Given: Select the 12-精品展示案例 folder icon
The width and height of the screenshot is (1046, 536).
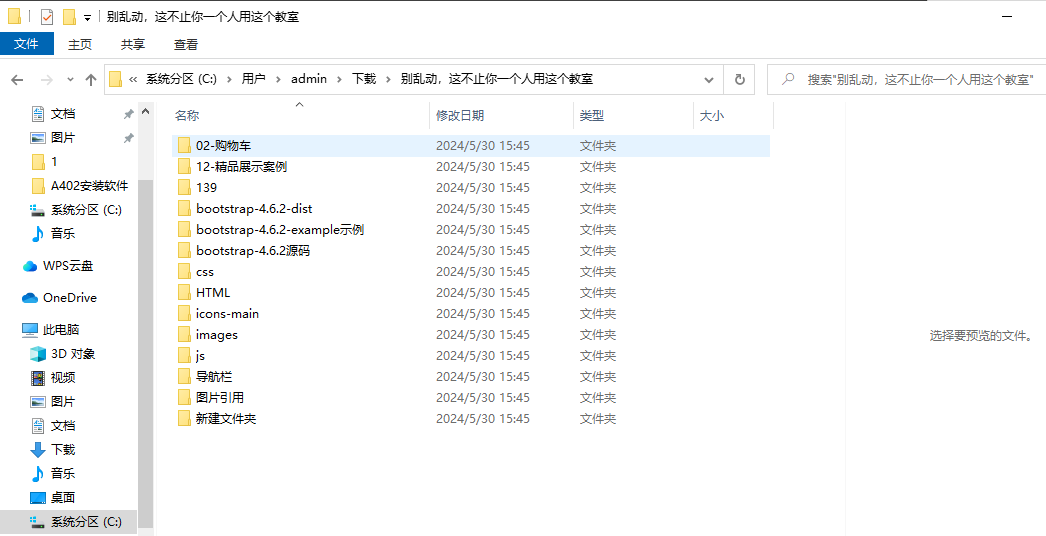Looking at the screenshot, I should 184,166.
